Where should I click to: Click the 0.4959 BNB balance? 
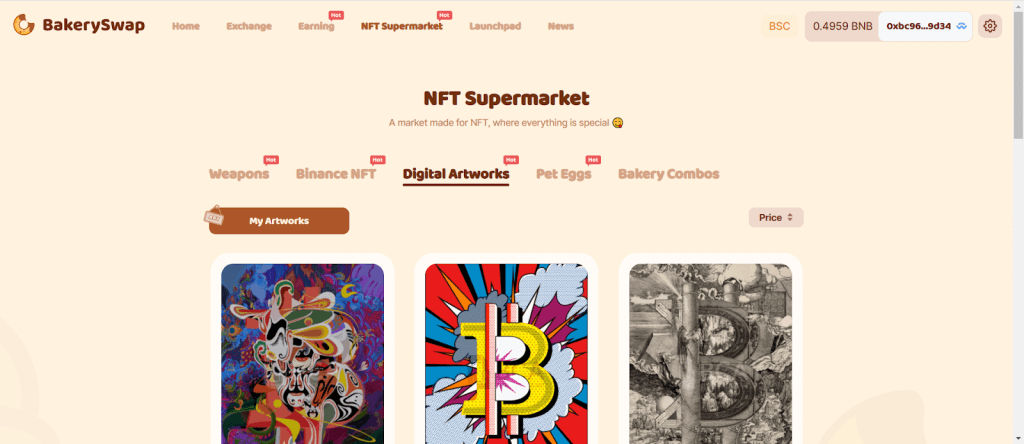pos(842,26)
